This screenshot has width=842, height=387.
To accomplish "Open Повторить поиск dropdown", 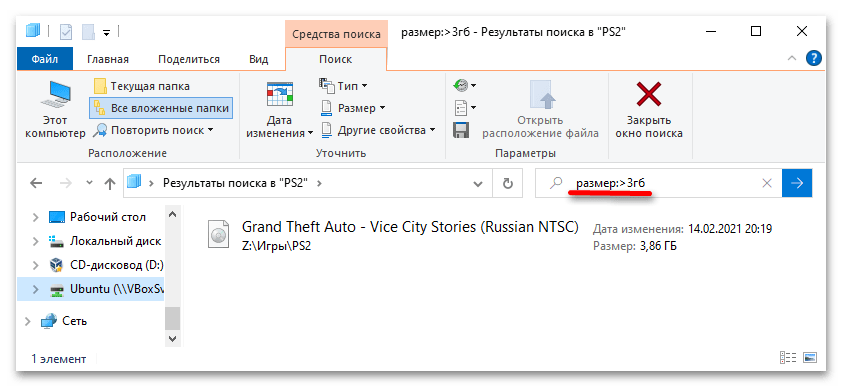I will (x=154, y=130).
